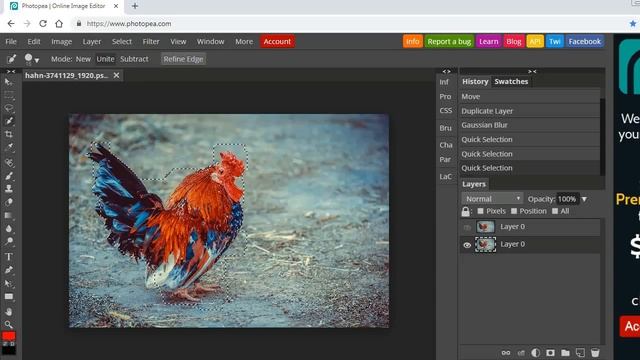The height and width of the screenshot is (360, 640).
Task: Collapse the History panel column arrows
Action: point(532,71)
